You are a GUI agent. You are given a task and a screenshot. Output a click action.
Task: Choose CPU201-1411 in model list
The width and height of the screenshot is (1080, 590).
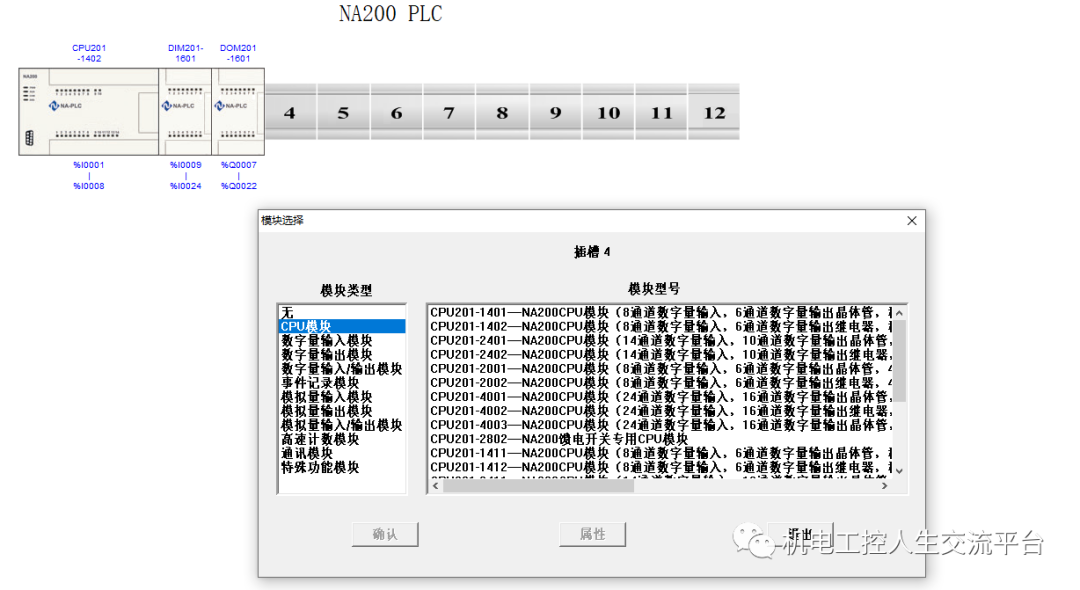click(661, 454)
